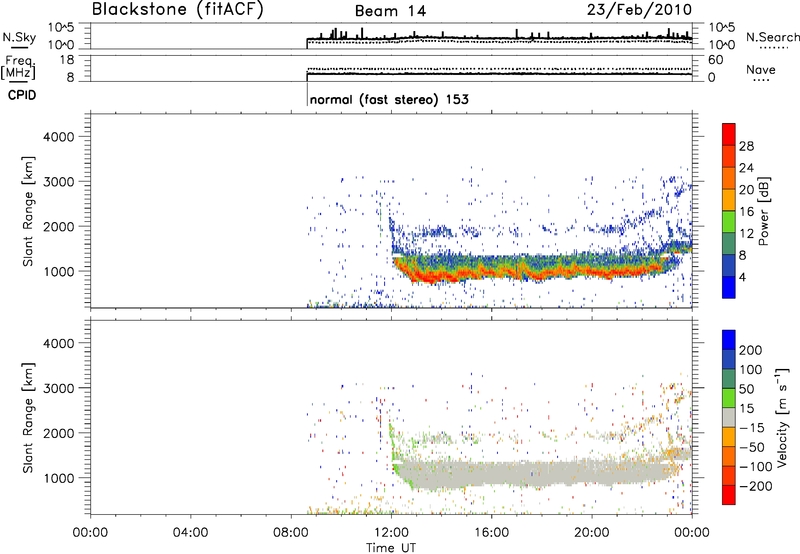The width and height of the screenshot is (800, 554).
Task: Click the '2000' tick in the velocity panel
Action: [x=58, y=433]
